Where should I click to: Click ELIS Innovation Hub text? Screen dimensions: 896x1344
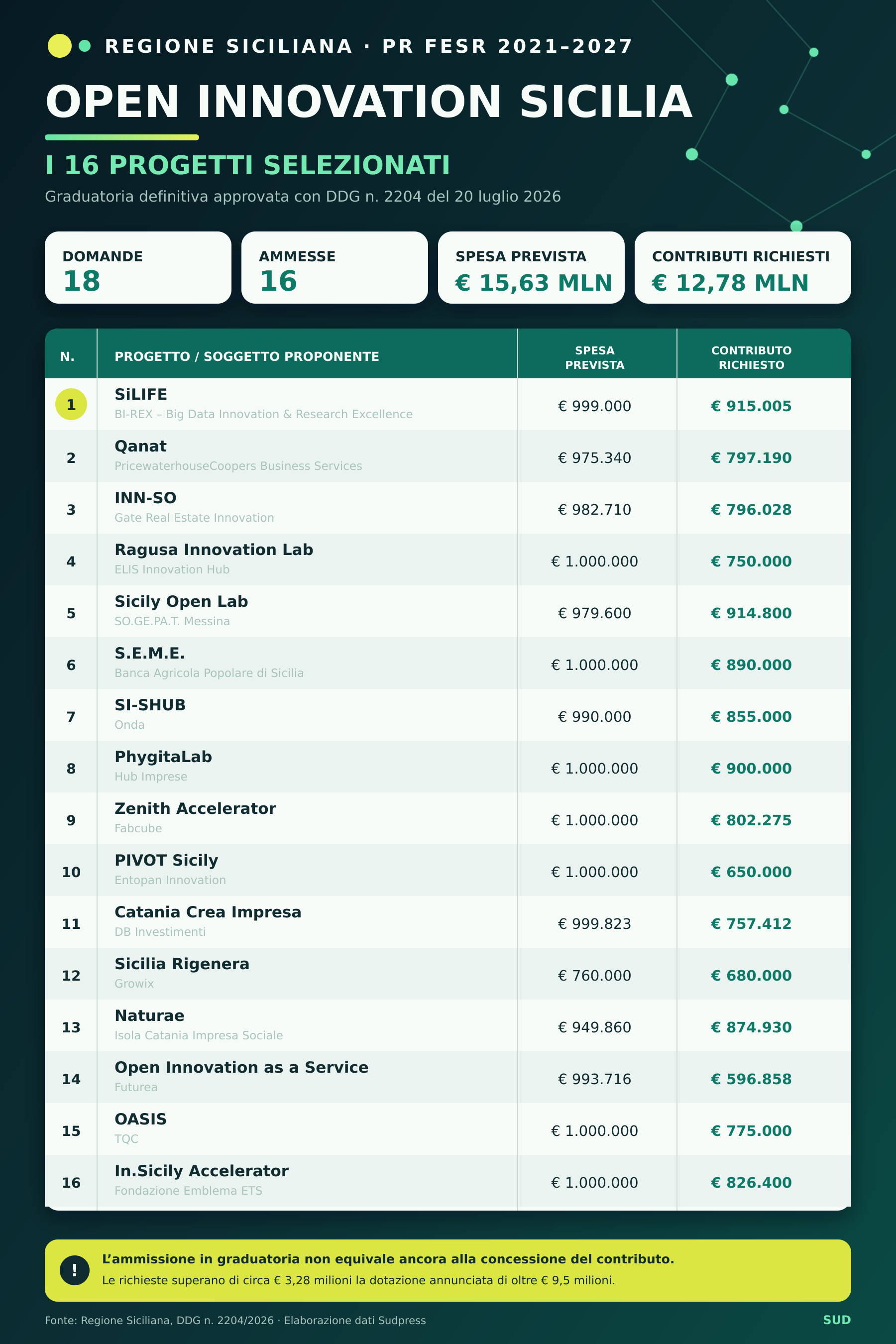tap(172, 570)
